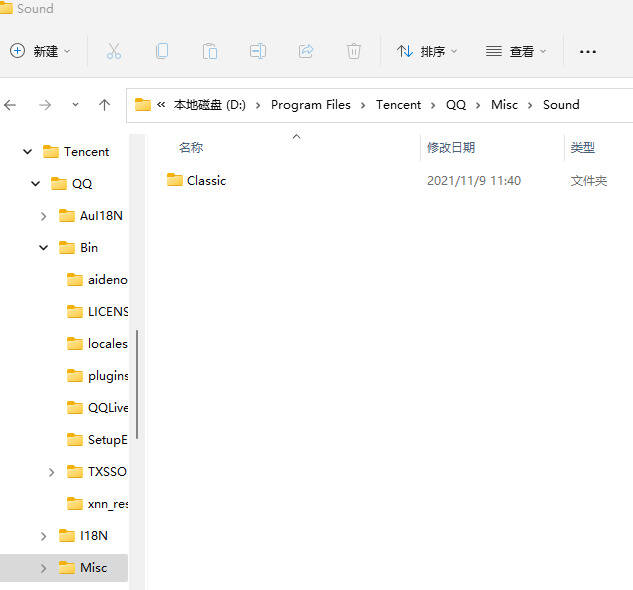Expand the AuI18N folder node

click(43, 216)
